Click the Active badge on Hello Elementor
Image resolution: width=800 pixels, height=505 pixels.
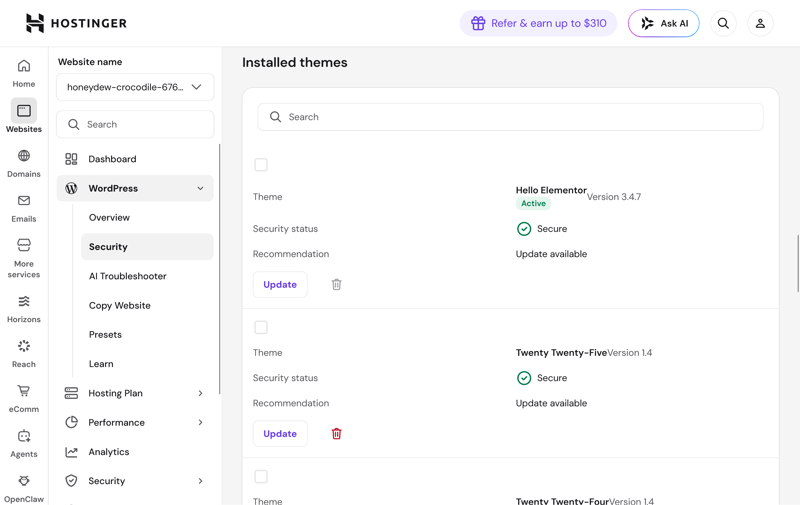(533, 204)
